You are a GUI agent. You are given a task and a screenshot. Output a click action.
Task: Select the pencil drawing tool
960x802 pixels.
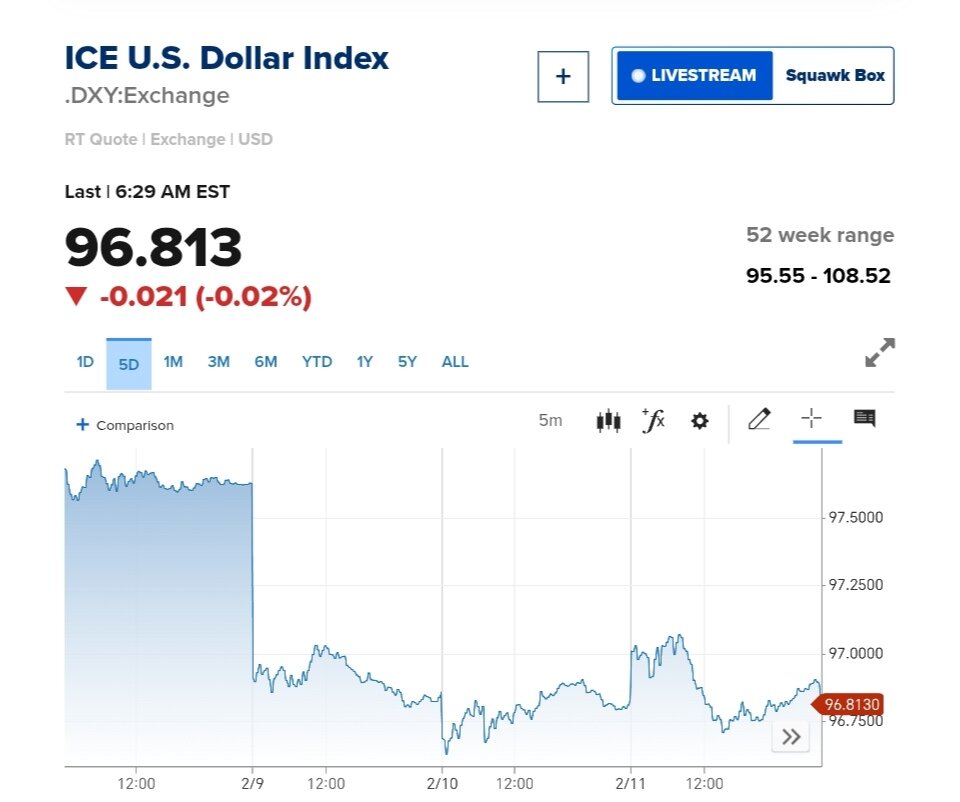click(x=759, y=419)
